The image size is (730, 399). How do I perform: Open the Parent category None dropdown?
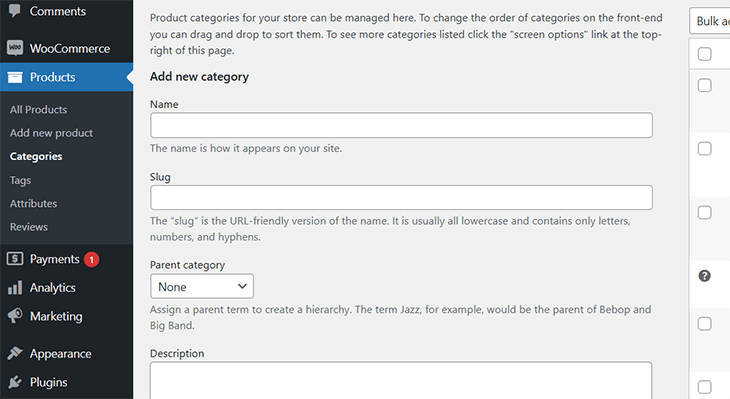click(x=202, y=286)
